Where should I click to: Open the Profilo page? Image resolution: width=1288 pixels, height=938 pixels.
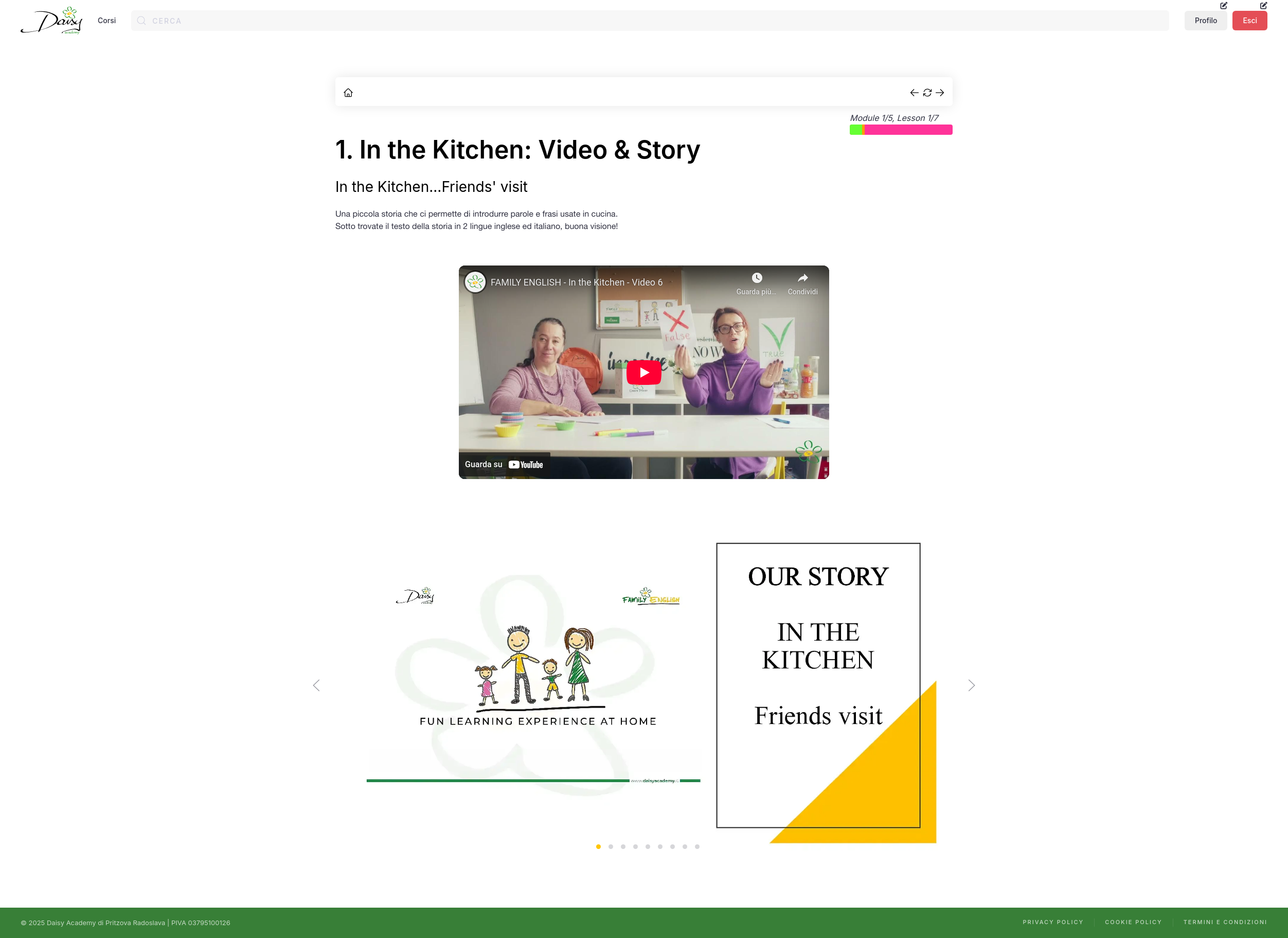coord(1205,21)
